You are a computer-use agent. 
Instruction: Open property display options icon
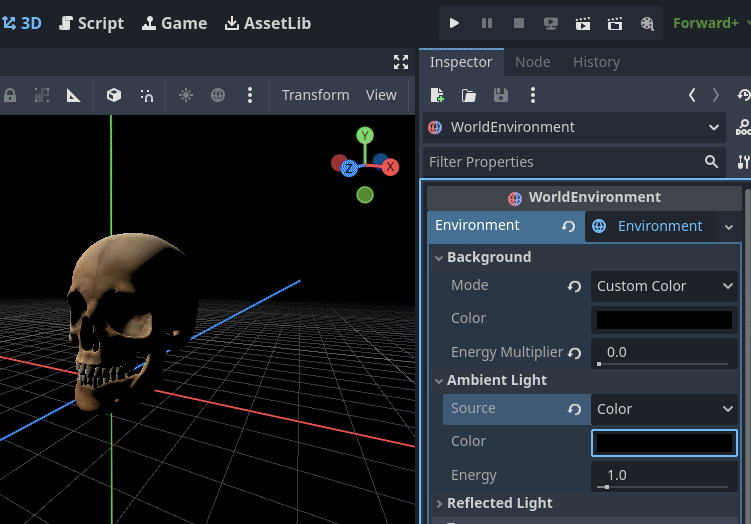pos(743,162)
